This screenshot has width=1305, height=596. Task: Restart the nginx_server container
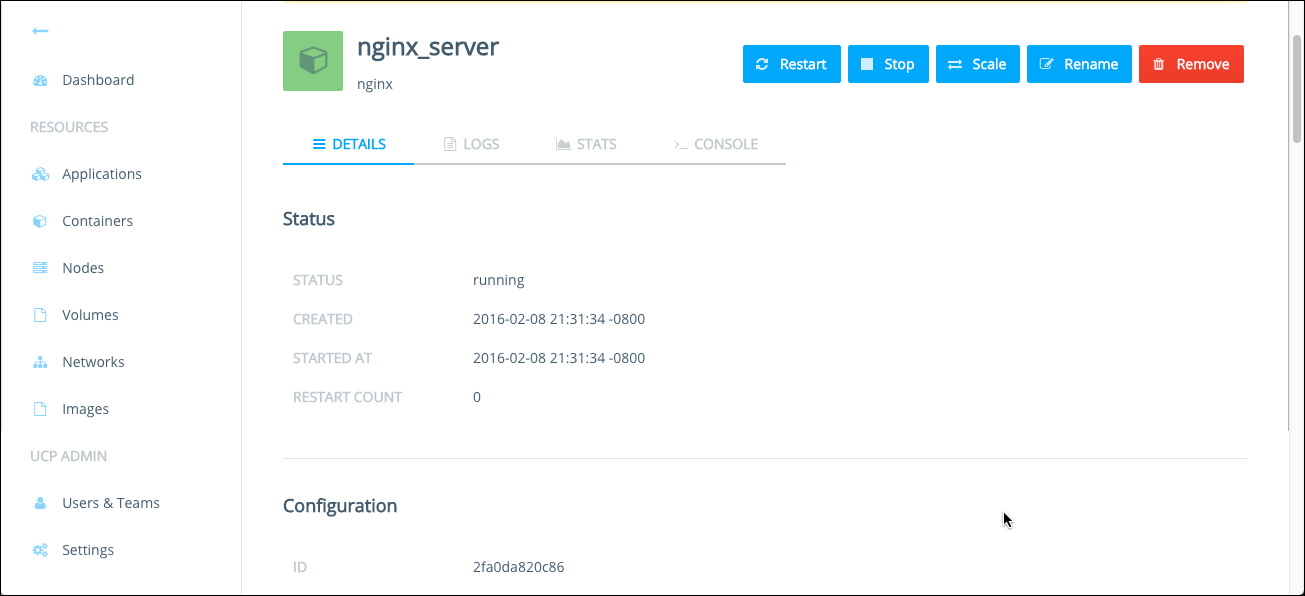click(x=791, y=64)
